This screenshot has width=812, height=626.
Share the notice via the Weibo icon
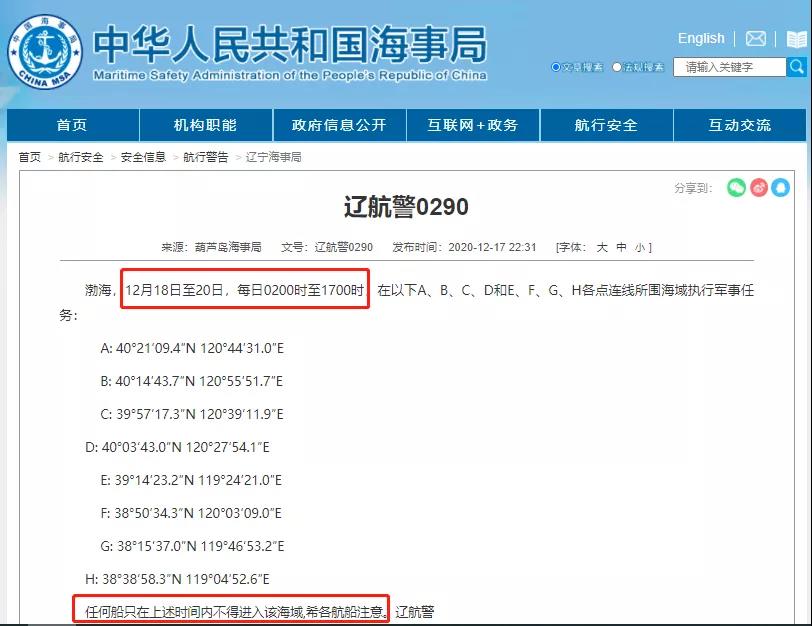pyautogui.click(x=759, y=187)
